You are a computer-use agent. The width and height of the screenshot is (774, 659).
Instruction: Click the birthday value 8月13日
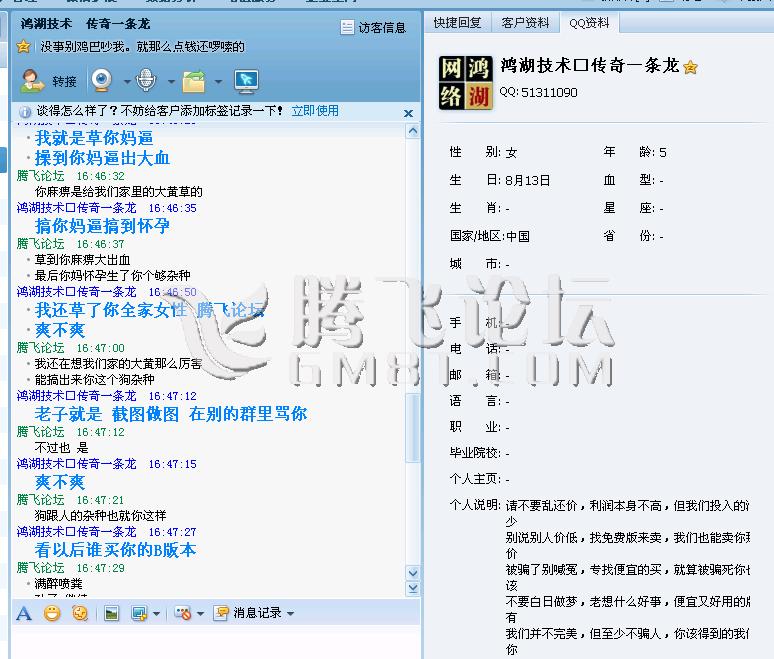(x=528, y=181)
